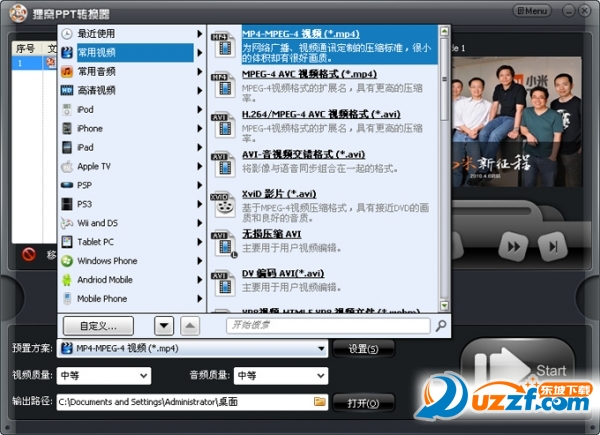Open the Menu button in title bar
This screenshot has height=435, width=600.
click(532, 11)
